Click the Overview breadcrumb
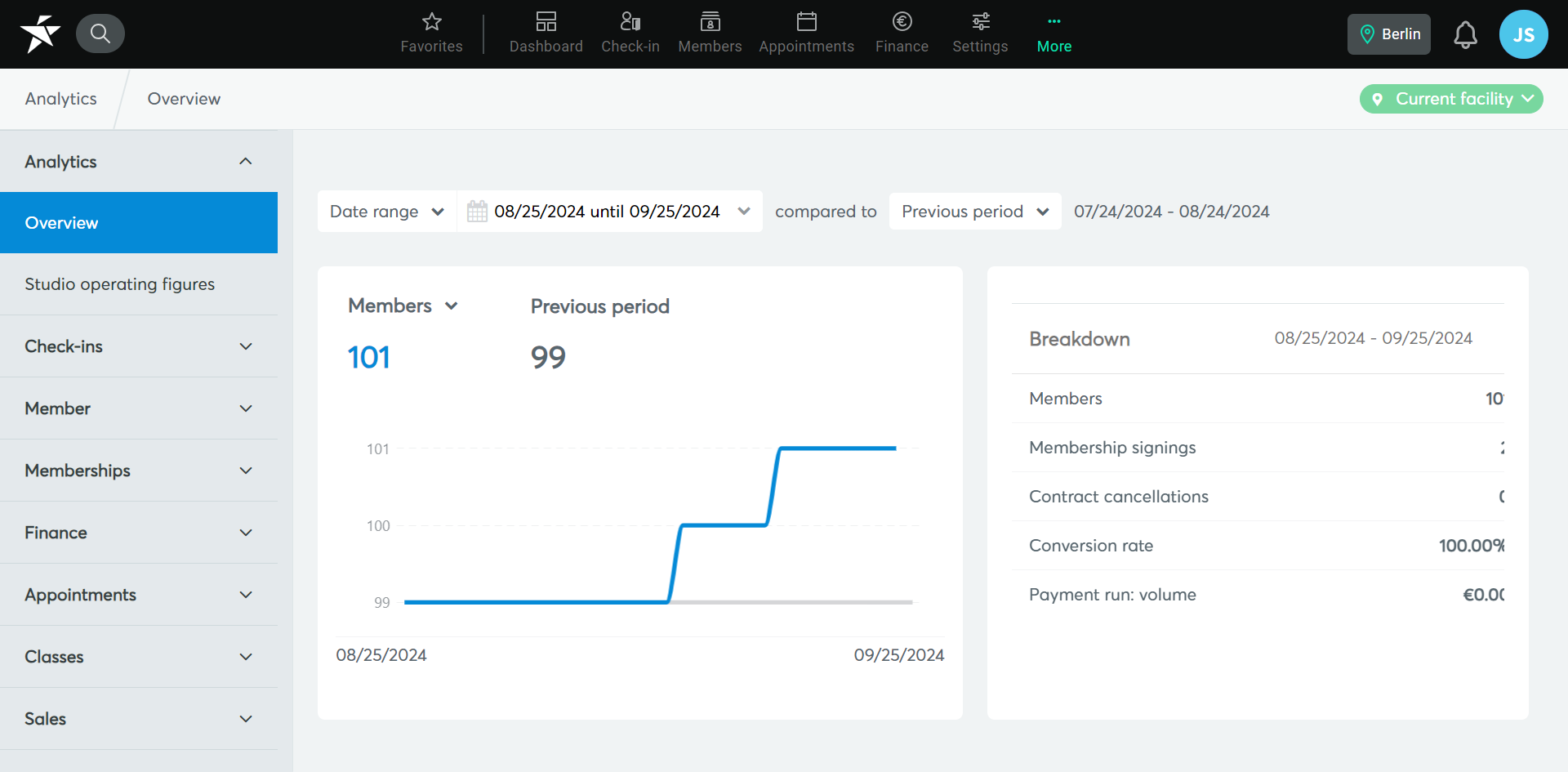 point(184,99)
